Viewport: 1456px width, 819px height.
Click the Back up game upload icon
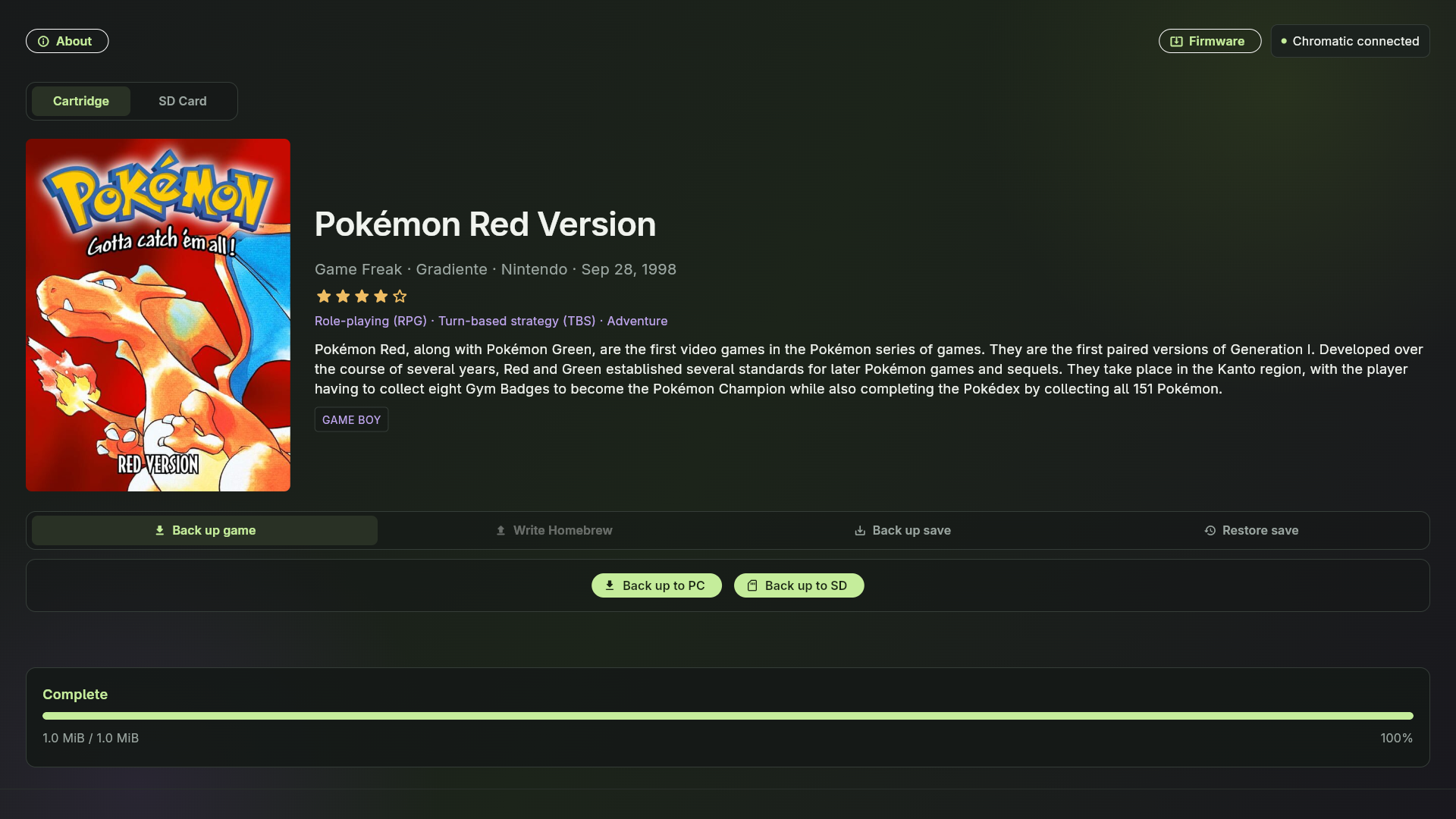point(159,530)
